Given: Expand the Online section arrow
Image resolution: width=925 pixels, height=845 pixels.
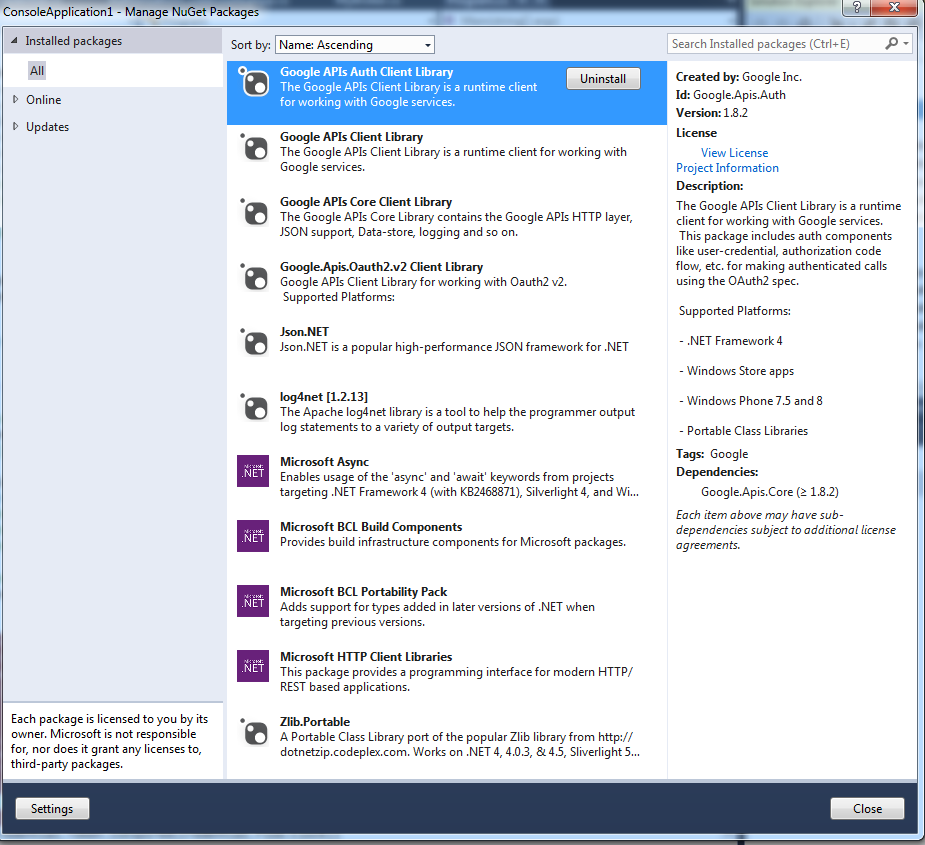Looking at the screenshot, I should (x=15, y=100).
